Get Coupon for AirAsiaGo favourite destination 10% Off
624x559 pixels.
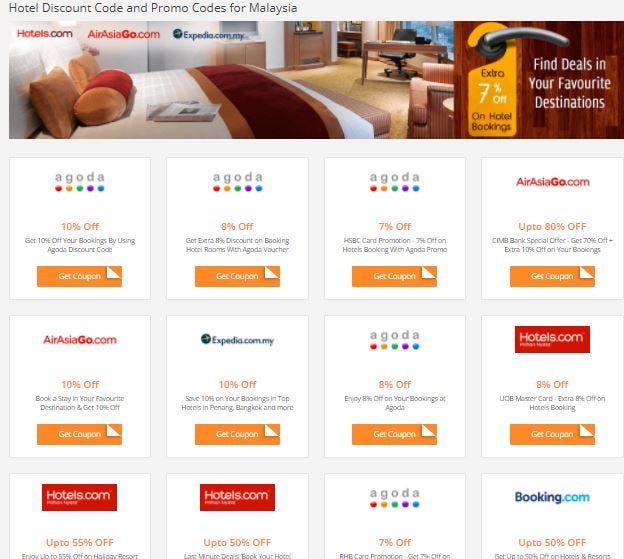(79, 434)
